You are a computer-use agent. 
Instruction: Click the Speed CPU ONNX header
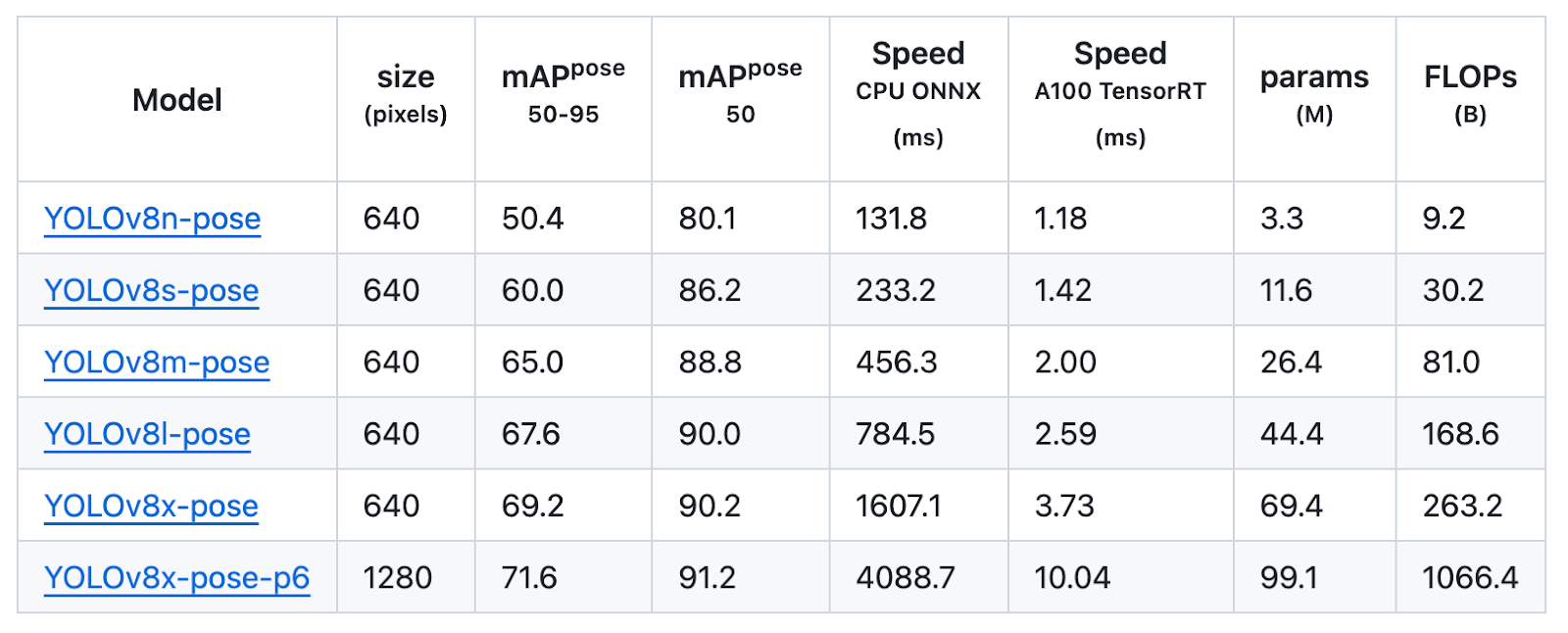click(x=918, y=93)
